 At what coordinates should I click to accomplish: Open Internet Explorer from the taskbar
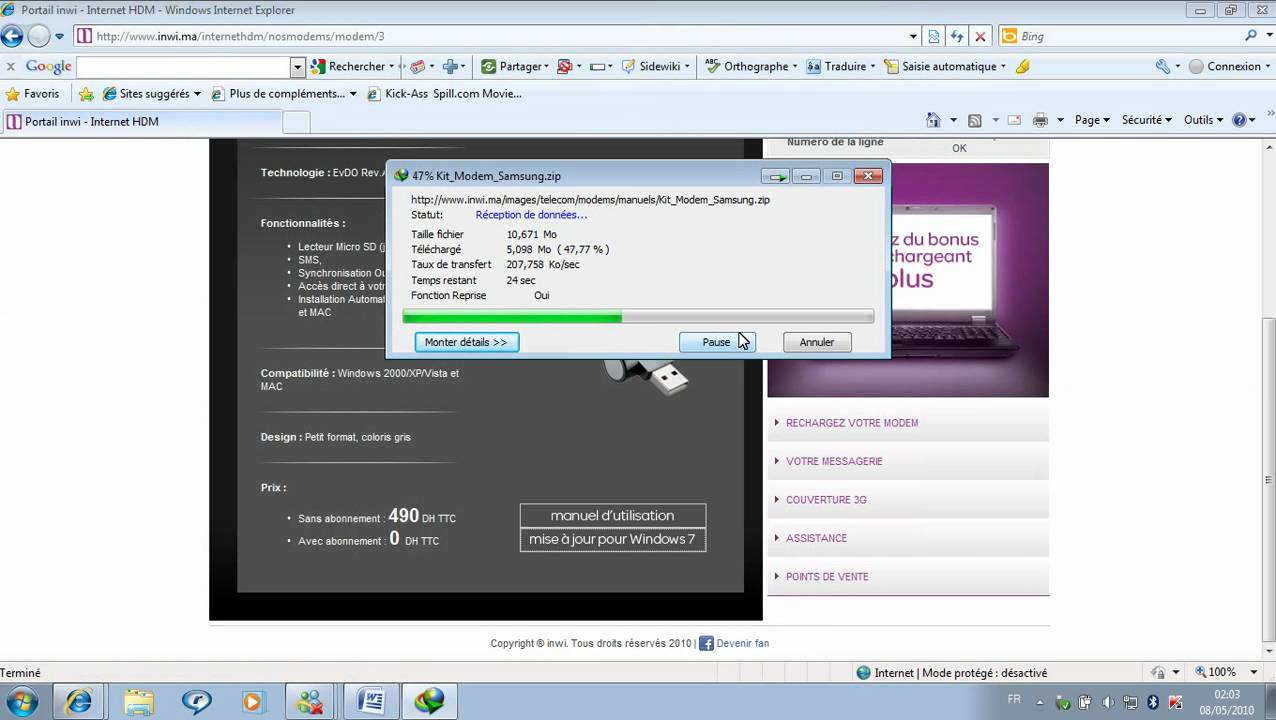(78, 702)
